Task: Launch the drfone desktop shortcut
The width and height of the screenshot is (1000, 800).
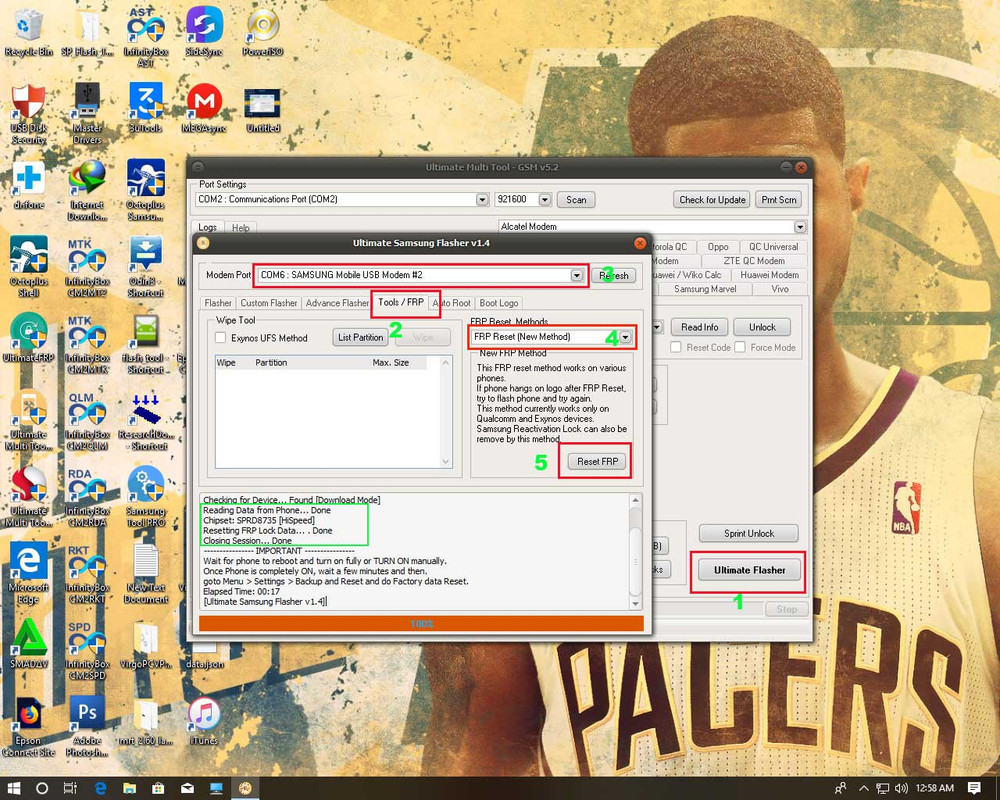Action: pos(28,185)
